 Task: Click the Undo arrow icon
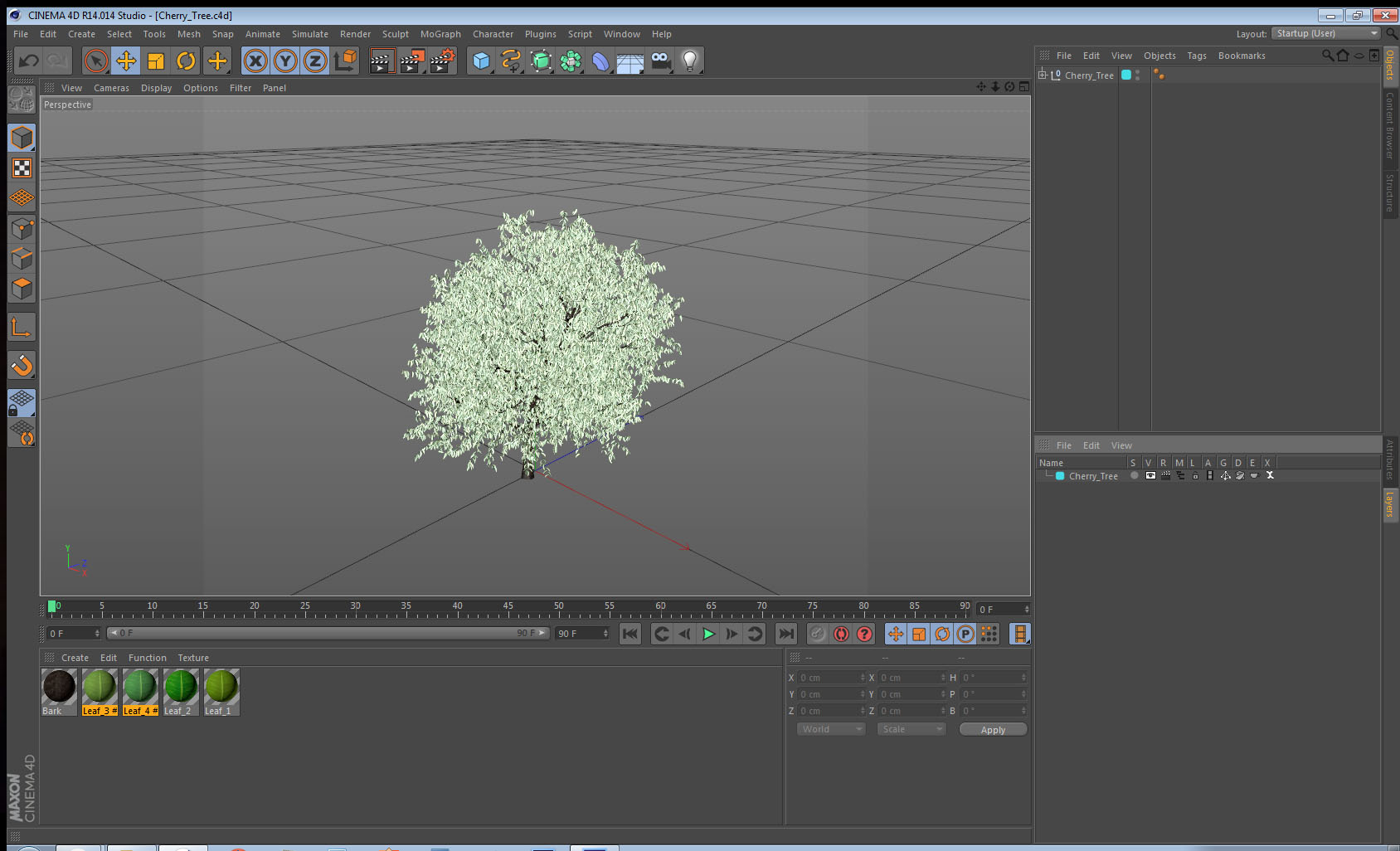29,61
